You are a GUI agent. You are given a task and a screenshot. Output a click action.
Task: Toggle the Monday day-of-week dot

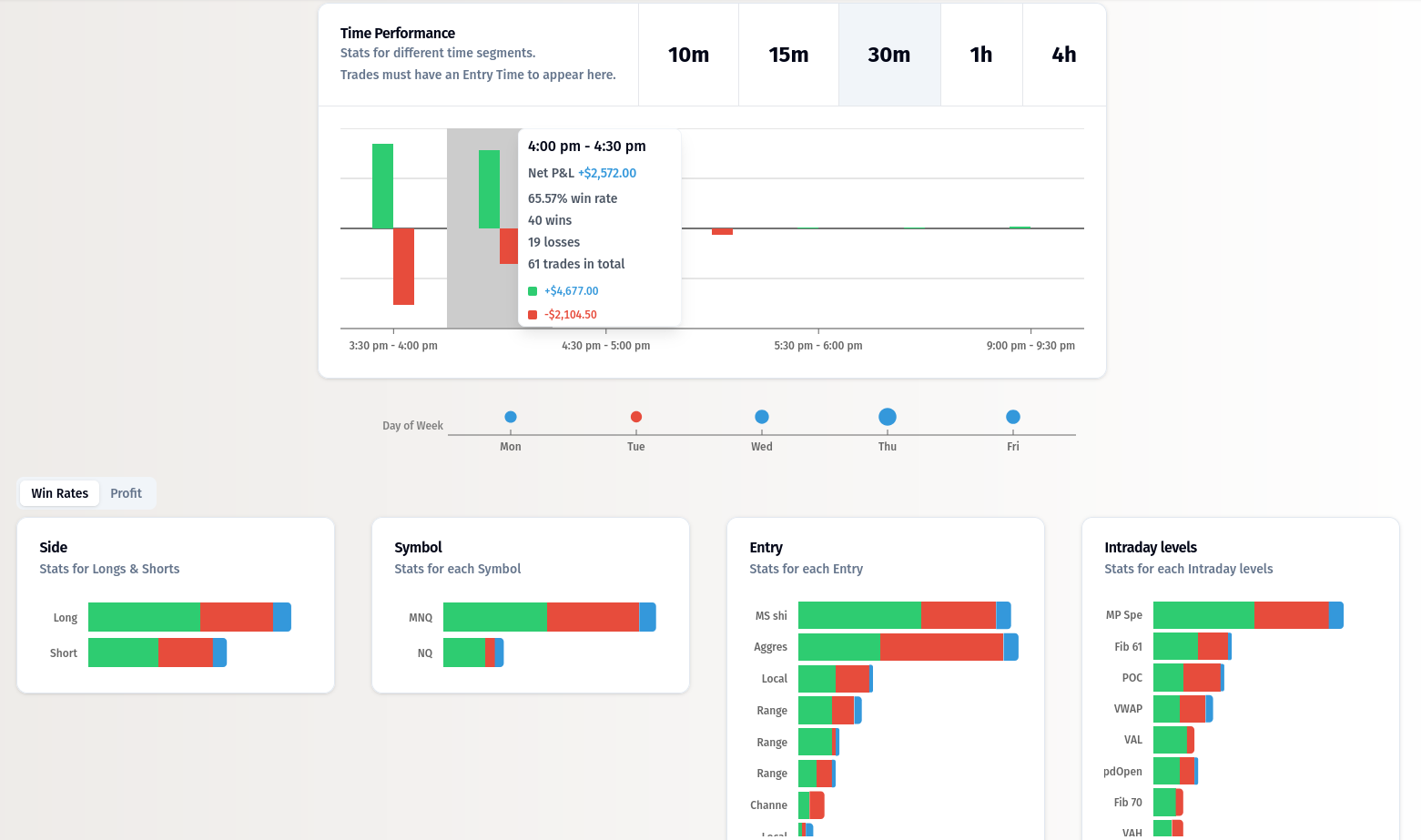511,417
